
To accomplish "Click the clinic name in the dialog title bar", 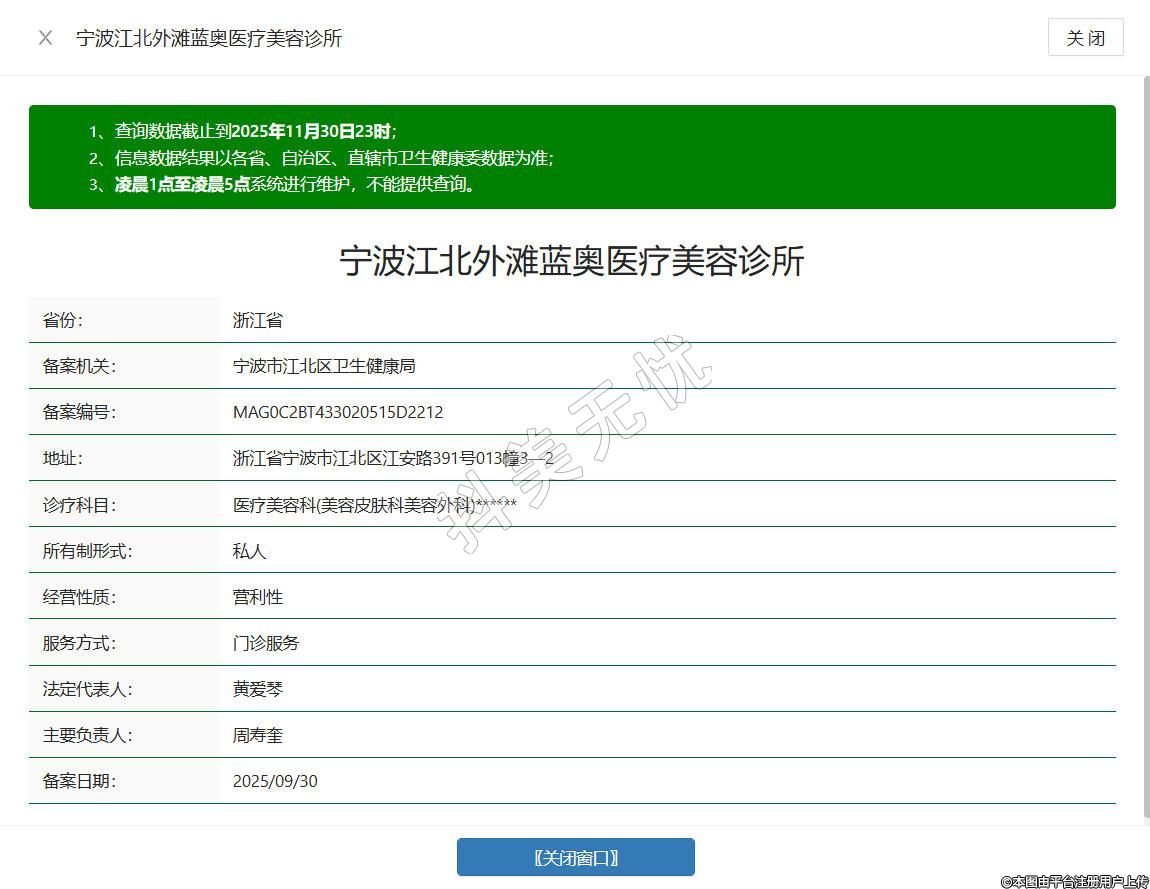I will click(209, 38).
